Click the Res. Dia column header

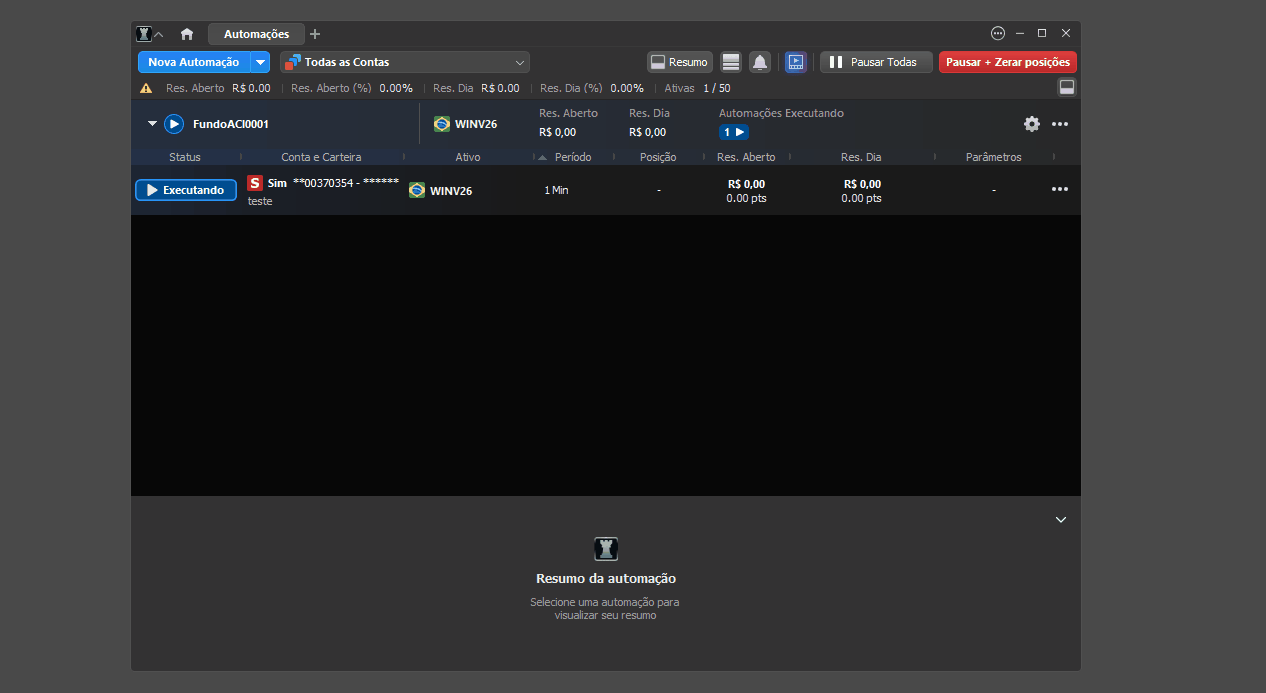[861, 157]
